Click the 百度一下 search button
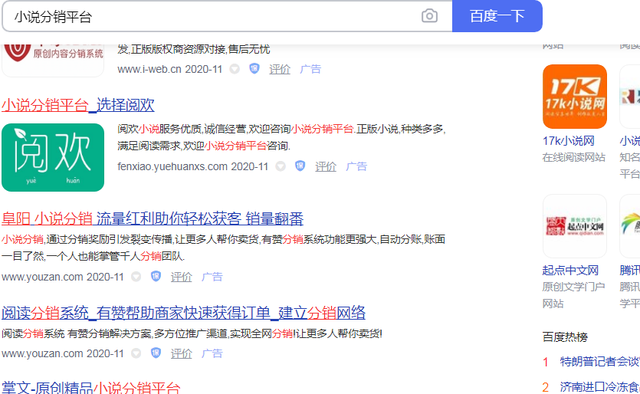This screenshot has height=394, width=640. click(x=497, y=16)
